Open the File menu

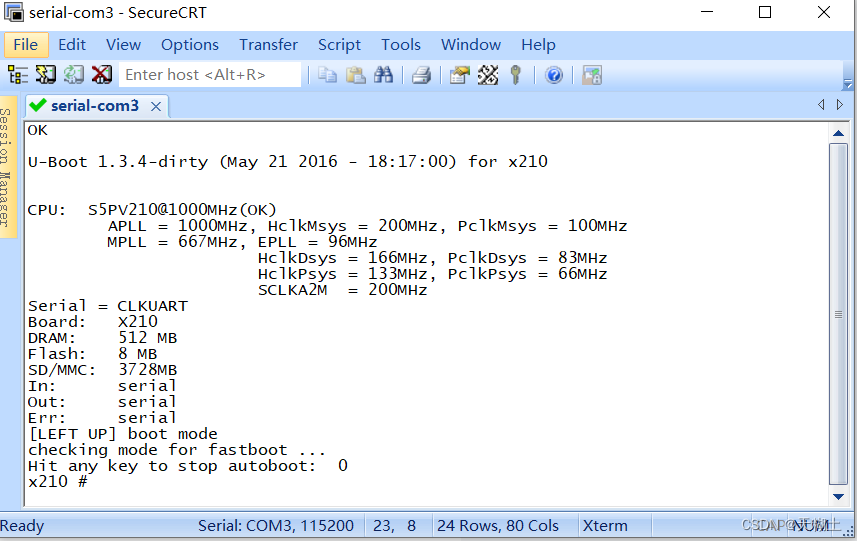tap(26, 44)
